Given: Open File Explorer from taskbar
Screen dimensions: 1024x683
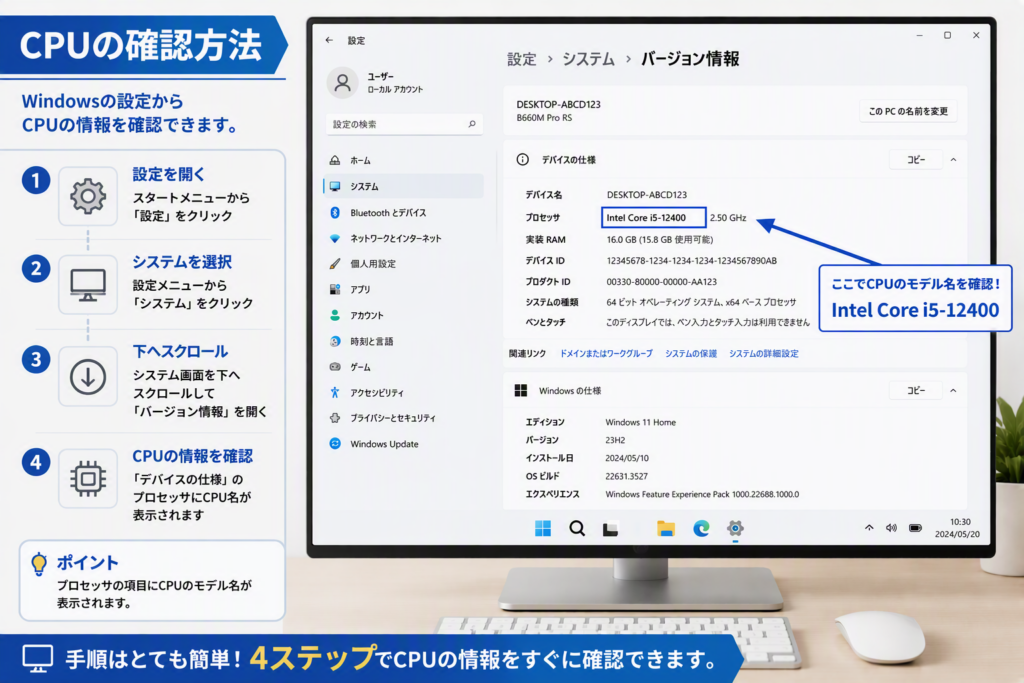Looking at the screenshot, I should click(666, 528).
